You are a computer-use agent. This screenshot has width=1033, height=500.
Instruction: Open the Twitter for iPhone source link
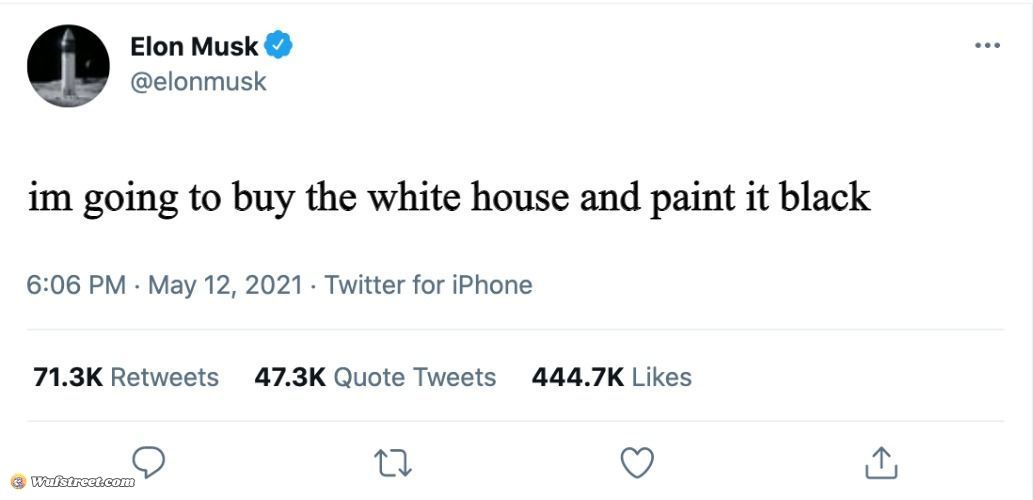(x=428, y=285)
